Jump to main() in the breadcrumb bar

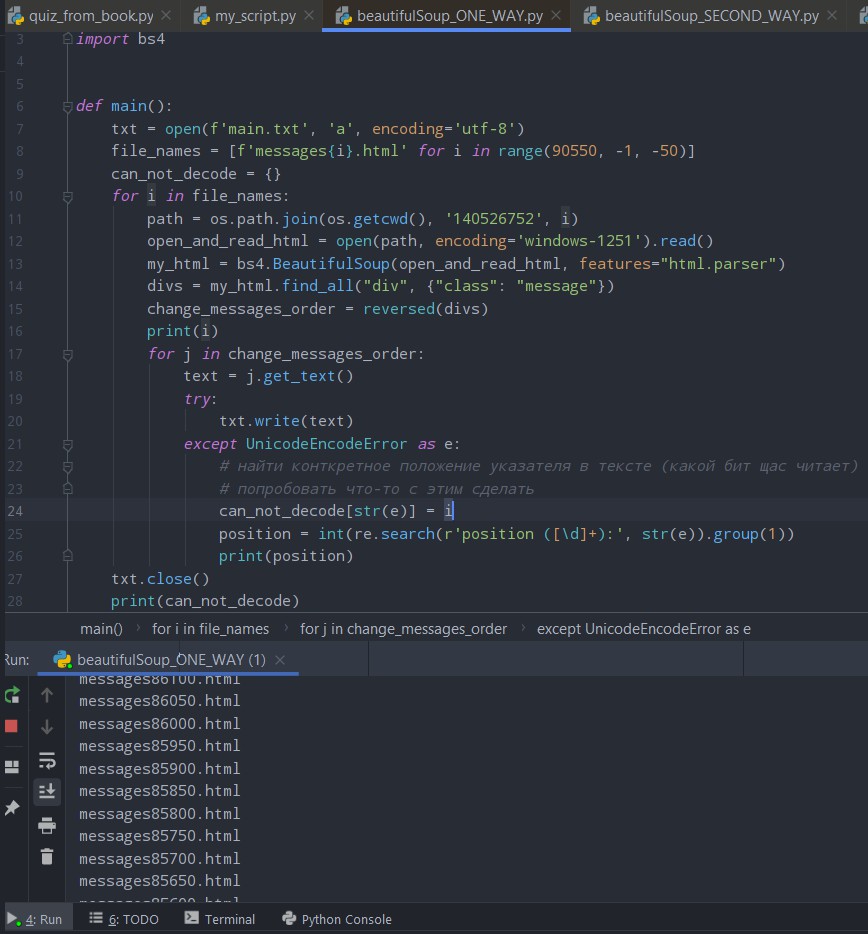point(101,628)
